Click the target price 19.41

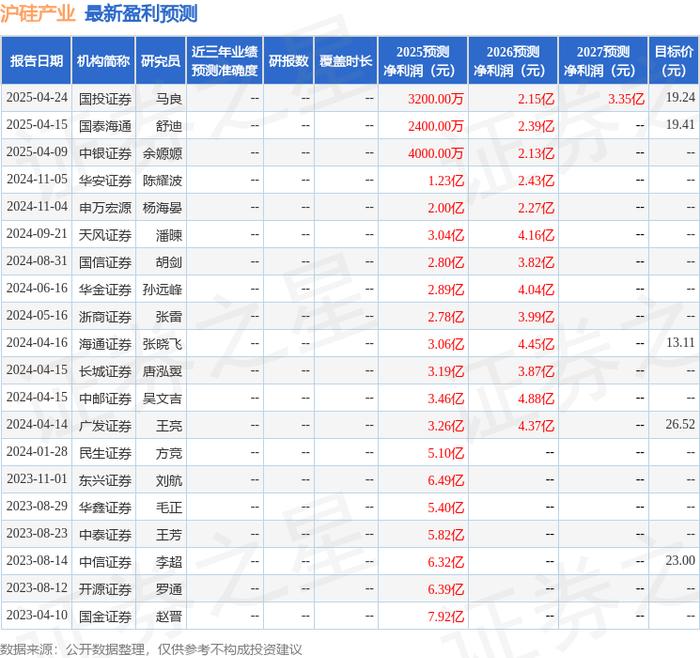pos(680,125)
